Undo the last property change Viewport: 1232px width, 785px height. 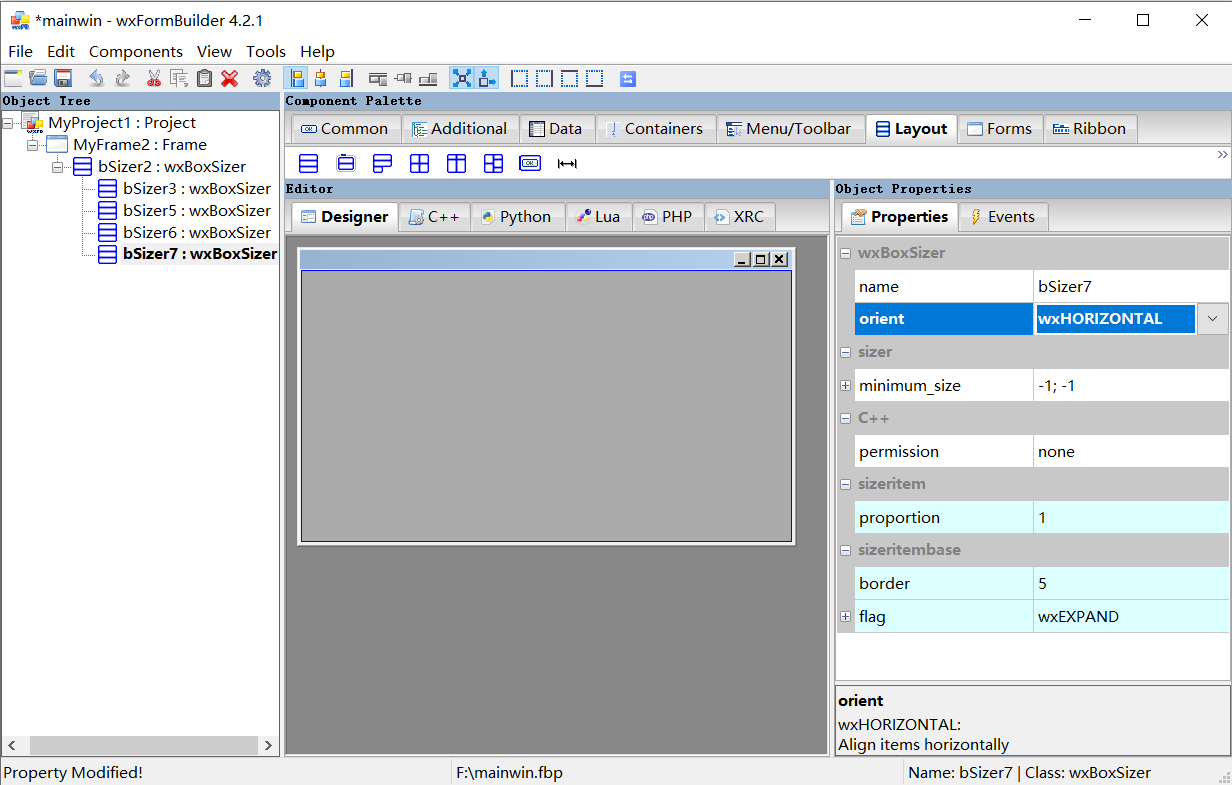tap(96, 77)
